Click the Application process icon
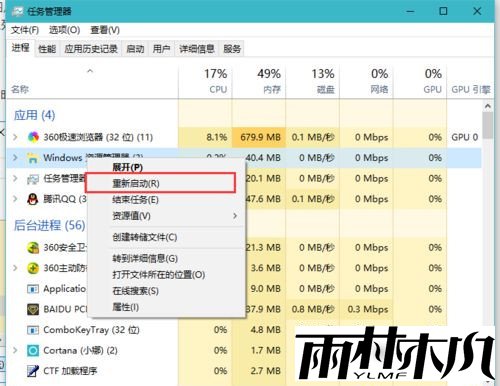 [33, 289]
